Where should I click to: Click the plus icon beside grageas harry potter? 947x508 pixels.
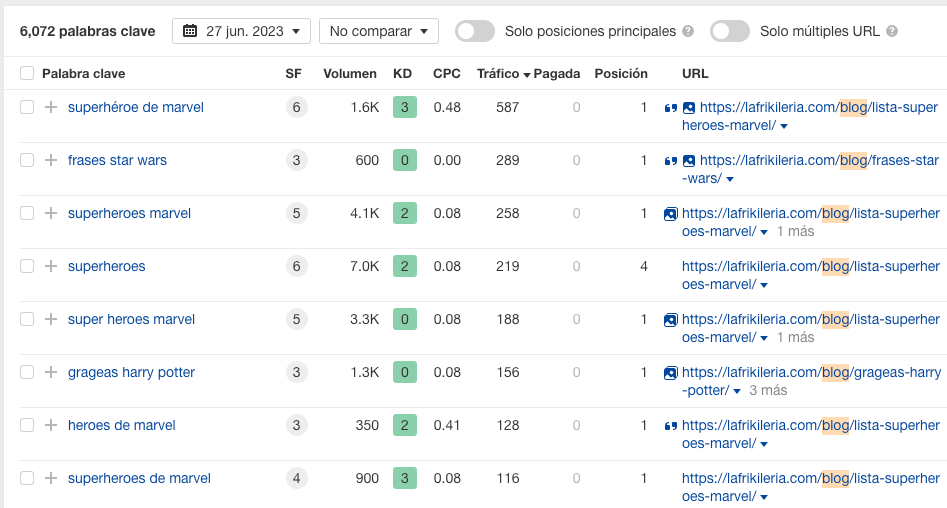click(x=51, y=372)
